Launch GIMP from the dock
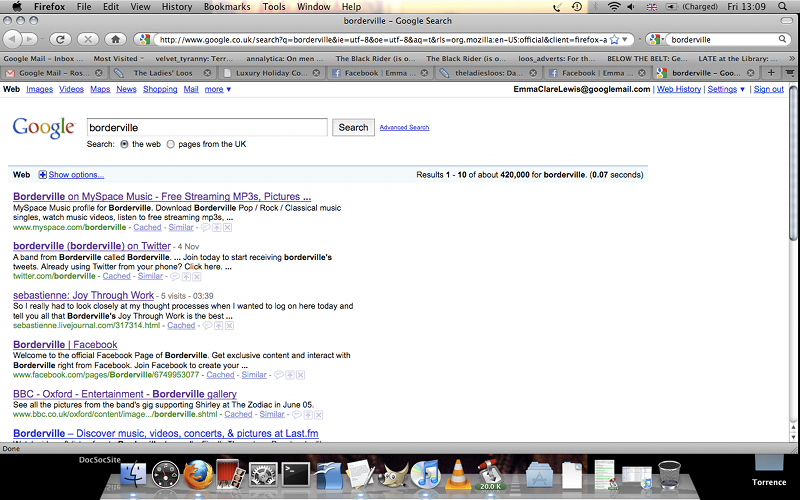This screenshot has height=500, width=800. [x=393, y=474]
